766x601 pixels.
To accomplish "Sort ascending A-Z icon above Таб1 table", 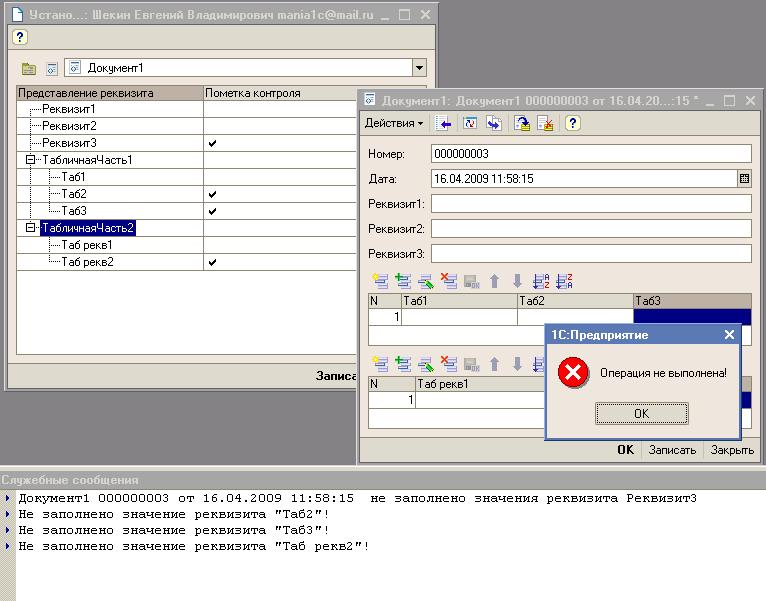I will coord(541,281).
